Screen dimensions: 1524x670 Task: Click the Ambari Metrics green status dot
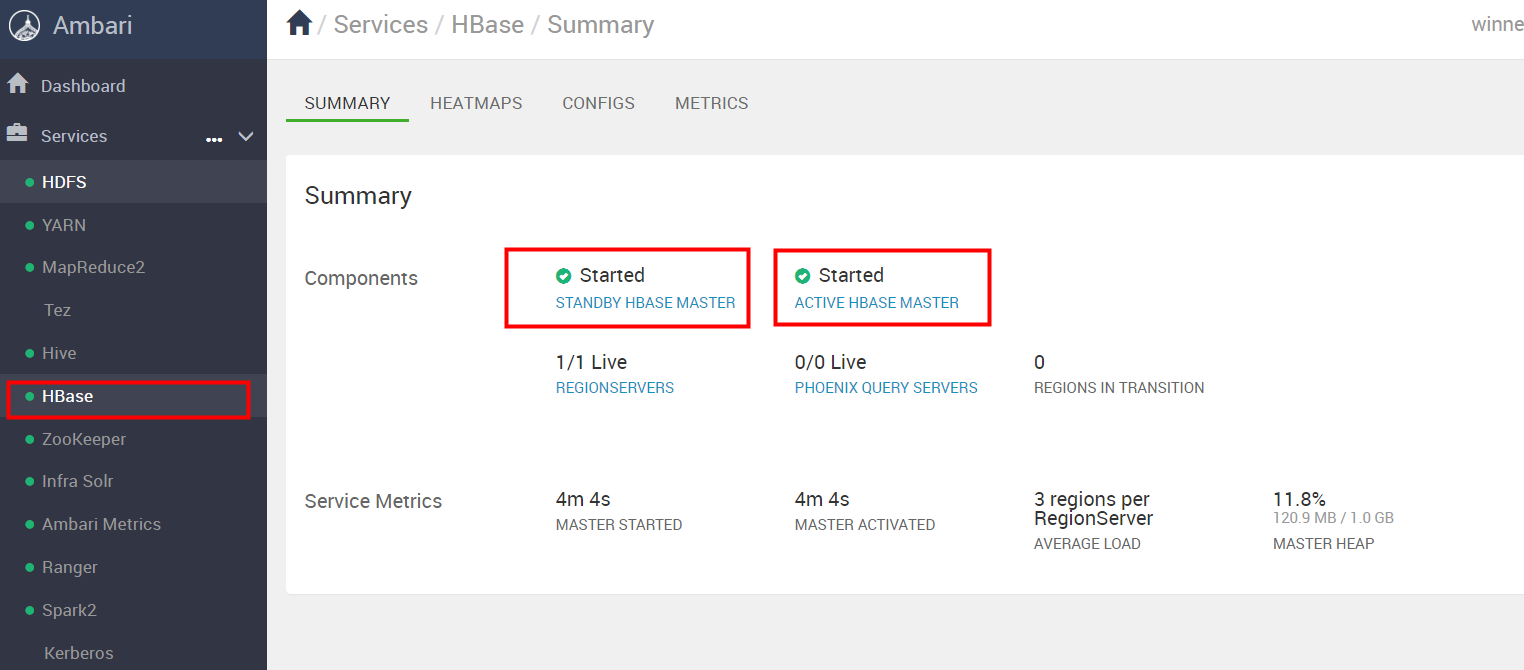[30, 525]
